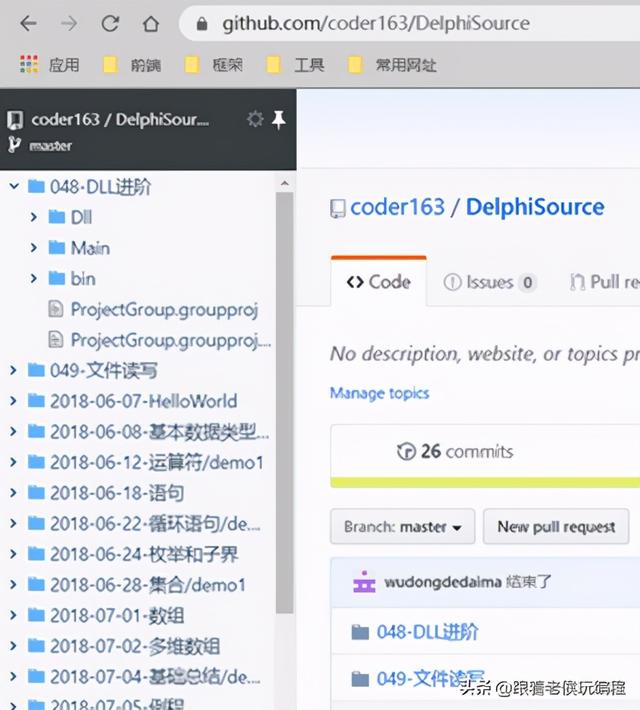The width and height of the screenshot is (640, 710).
Task: Click the commits clock icon
Action: [x=406, y=451]
